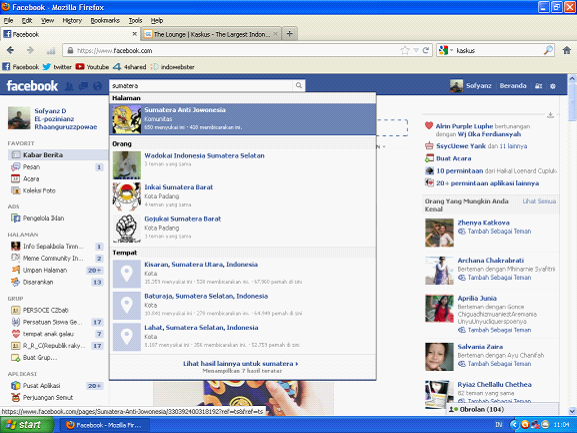
Task: Bookmark this page with the star icon
Action: pyautogui.click(x=405, y=50)
